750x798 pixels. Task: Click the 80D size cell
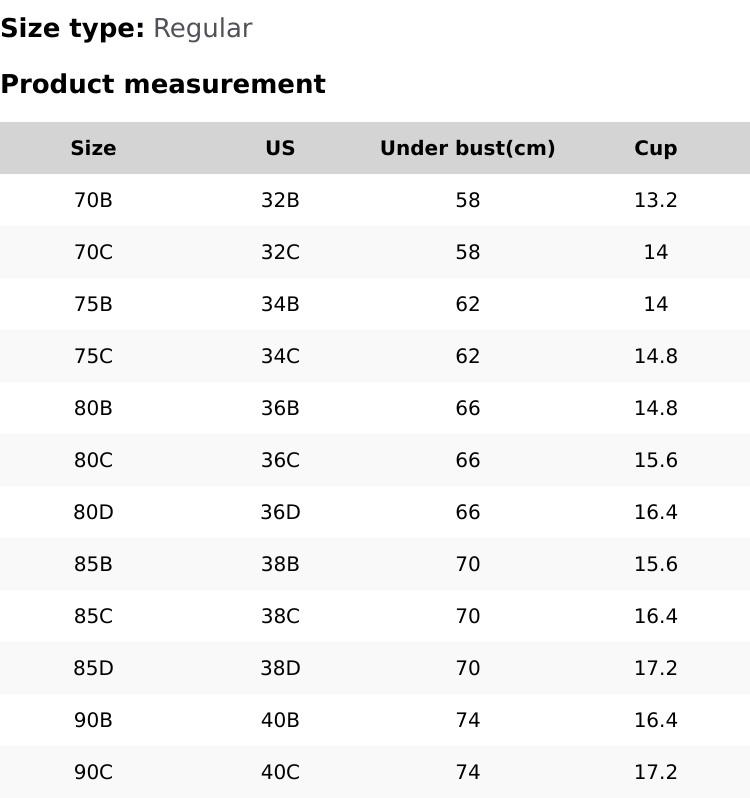(x=93, y=512)
